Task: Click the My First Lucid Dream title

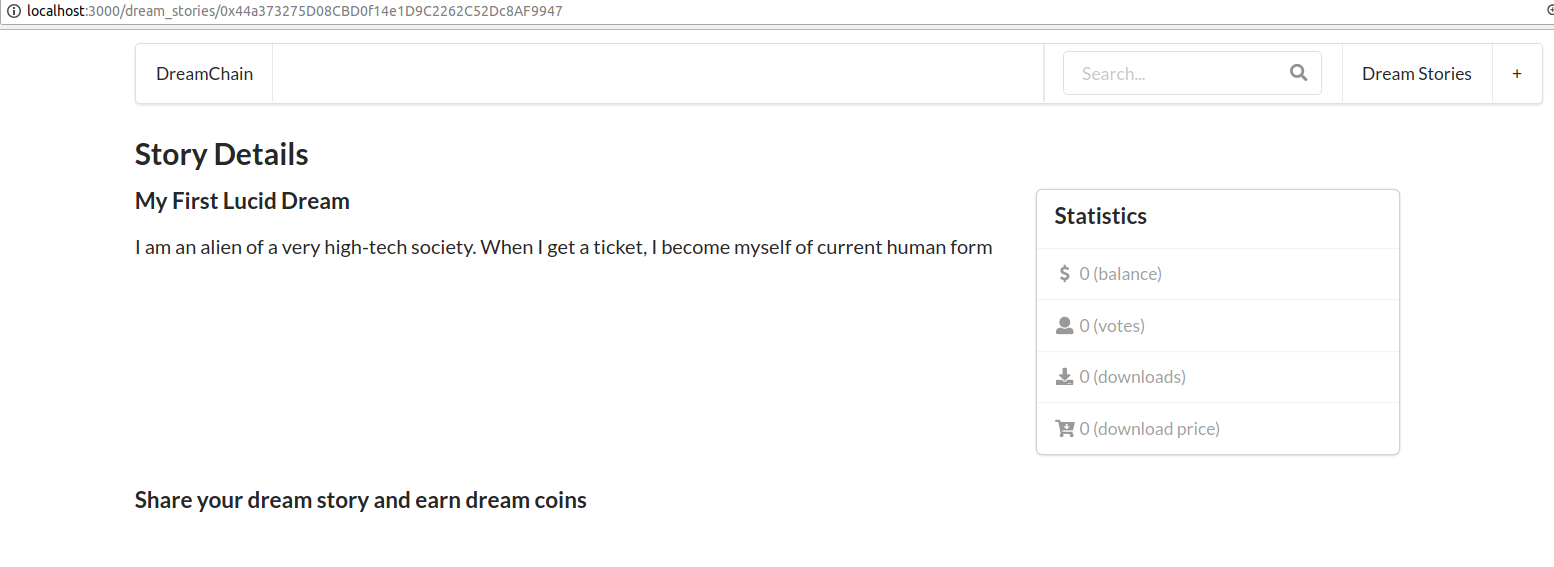Action: click(x=242, y=201)
